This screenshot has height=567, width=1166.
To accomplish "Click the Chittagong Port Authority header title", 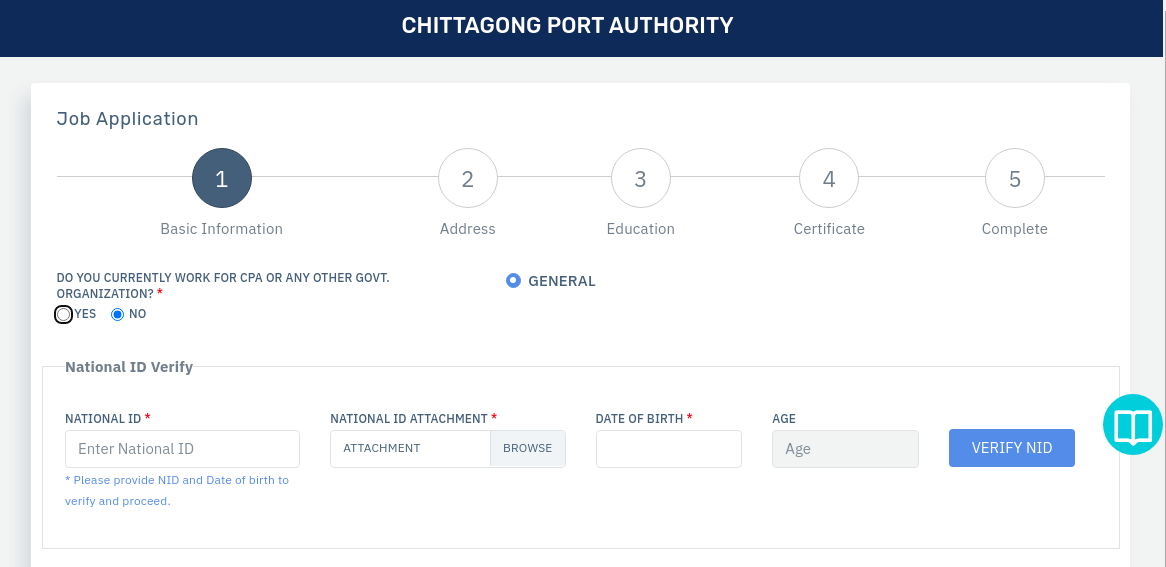I will click(x=567, y=25).
